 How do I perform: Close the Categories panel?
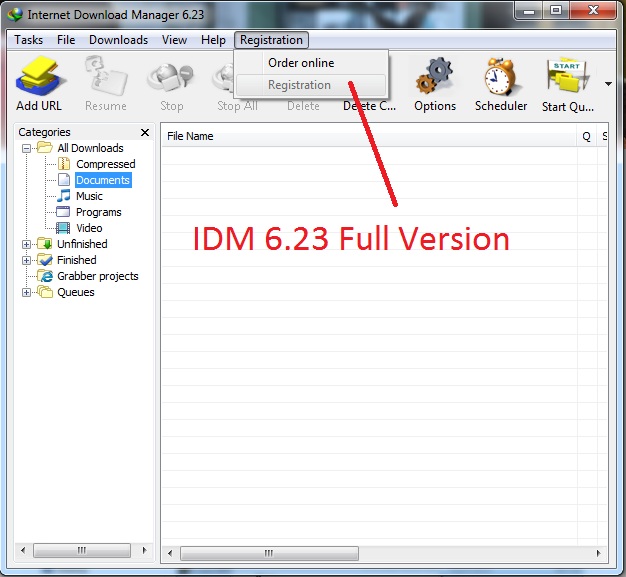145,132
